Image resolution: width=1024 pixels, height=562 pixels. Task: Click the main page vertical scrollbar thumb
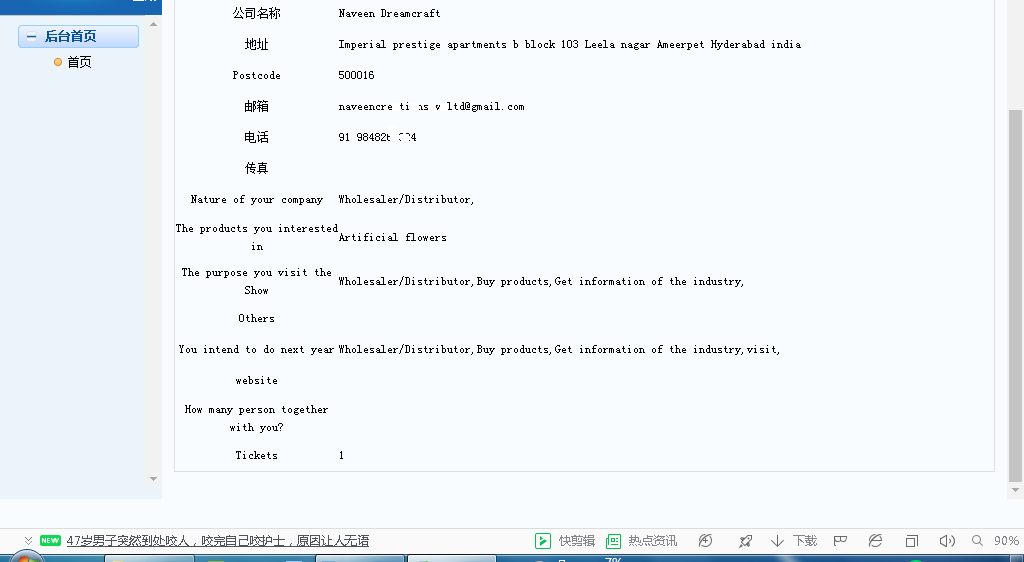click(1015, 296)
